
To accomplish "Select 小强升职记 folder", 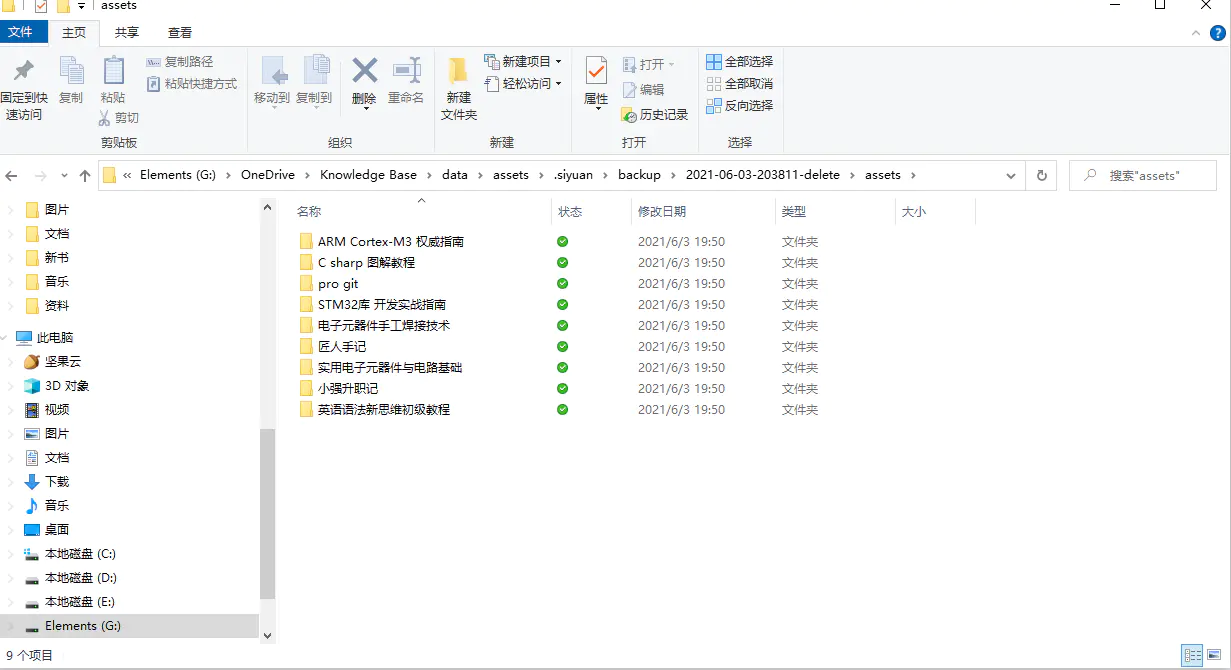I will coord(348,389).
